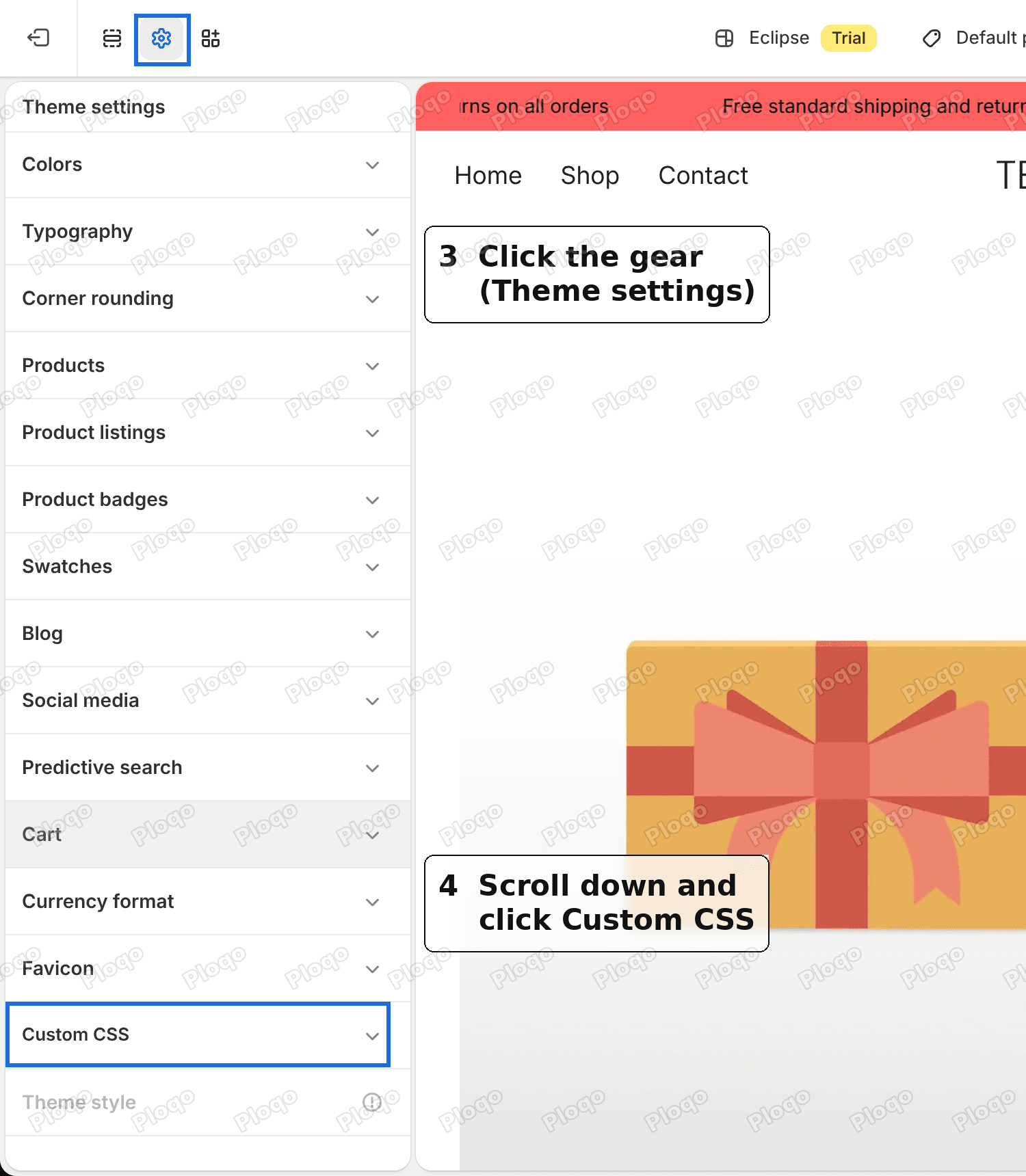Viewport: 1026px width, 1176px height.
Task: Open the Favicon settings label
Action: 58,968
